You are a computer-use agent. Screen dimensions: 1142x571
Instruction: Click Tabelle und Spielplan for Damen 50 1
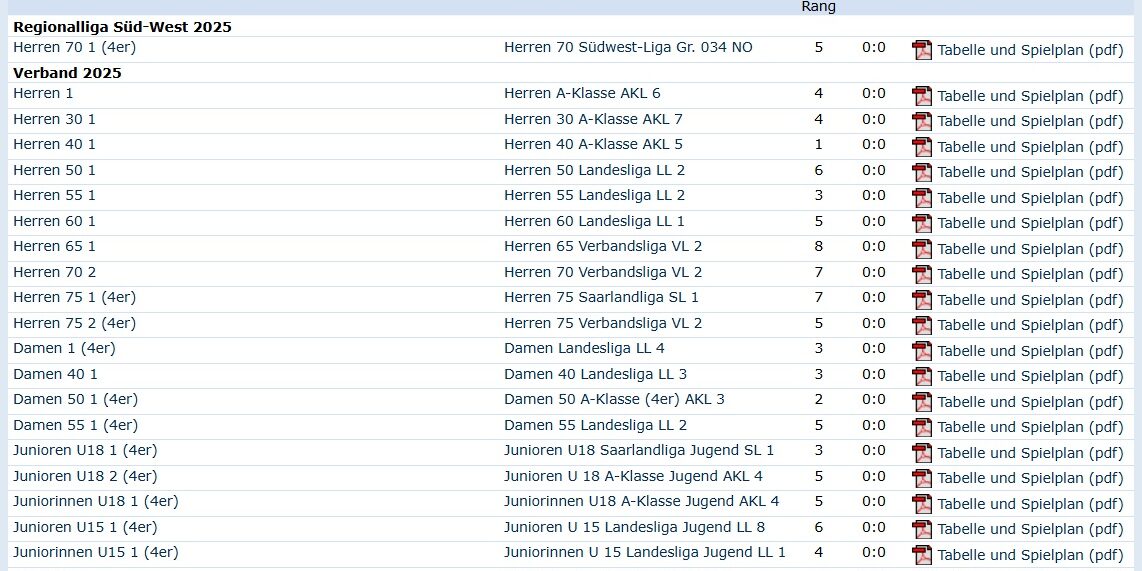tap(1030, 401)
